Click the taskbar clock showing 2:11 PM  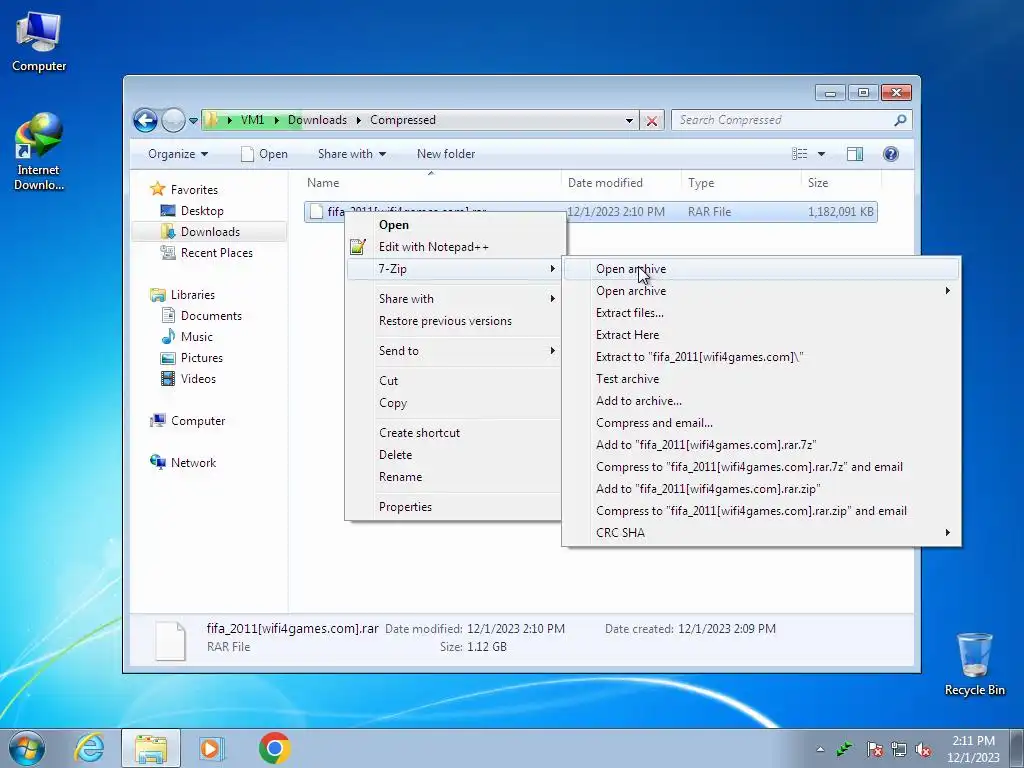point(973,749)
